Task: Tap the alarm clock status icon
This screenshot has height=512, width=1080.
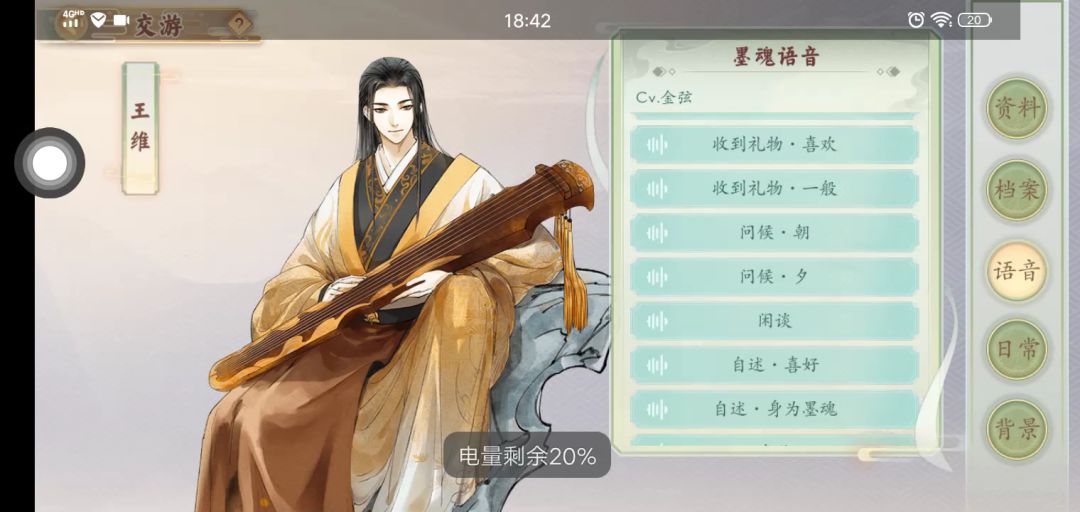Action: pos(915,20)
